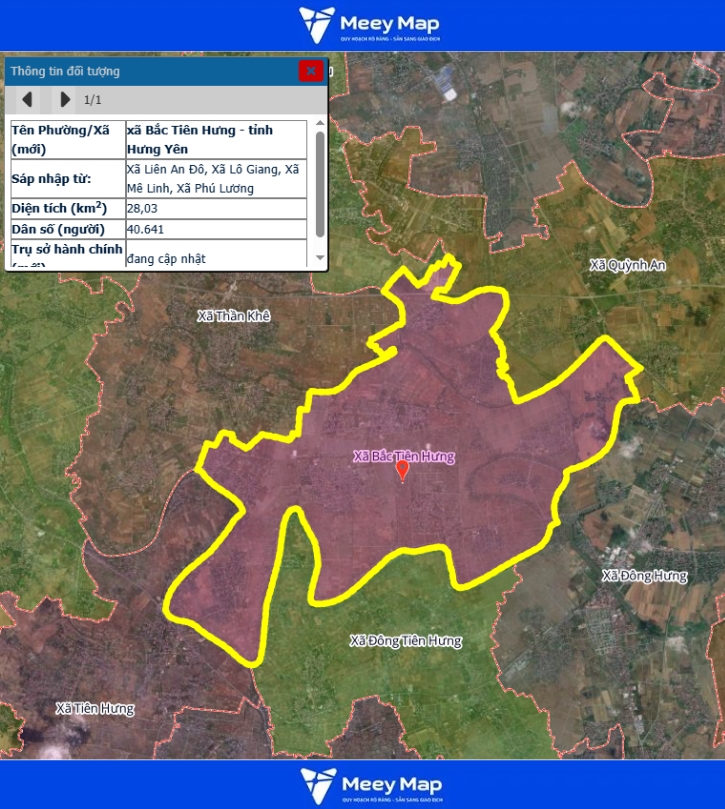This screenshot has width=725, height=809.
Task: Close the Thông tin đối tượng panel
Action: 312,71
